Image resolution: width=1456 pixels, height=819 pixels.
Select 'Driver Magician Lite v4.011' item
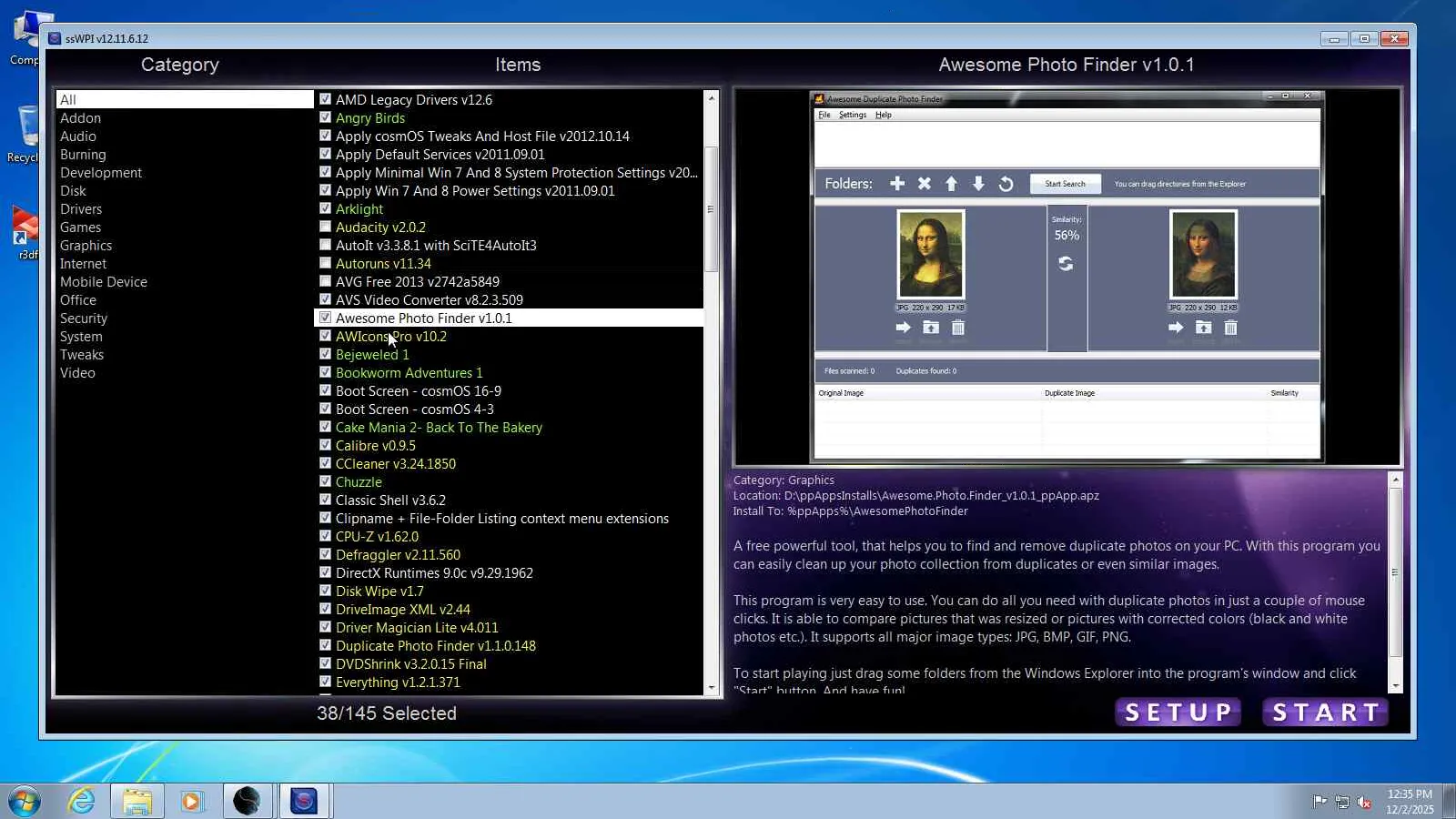417,627
